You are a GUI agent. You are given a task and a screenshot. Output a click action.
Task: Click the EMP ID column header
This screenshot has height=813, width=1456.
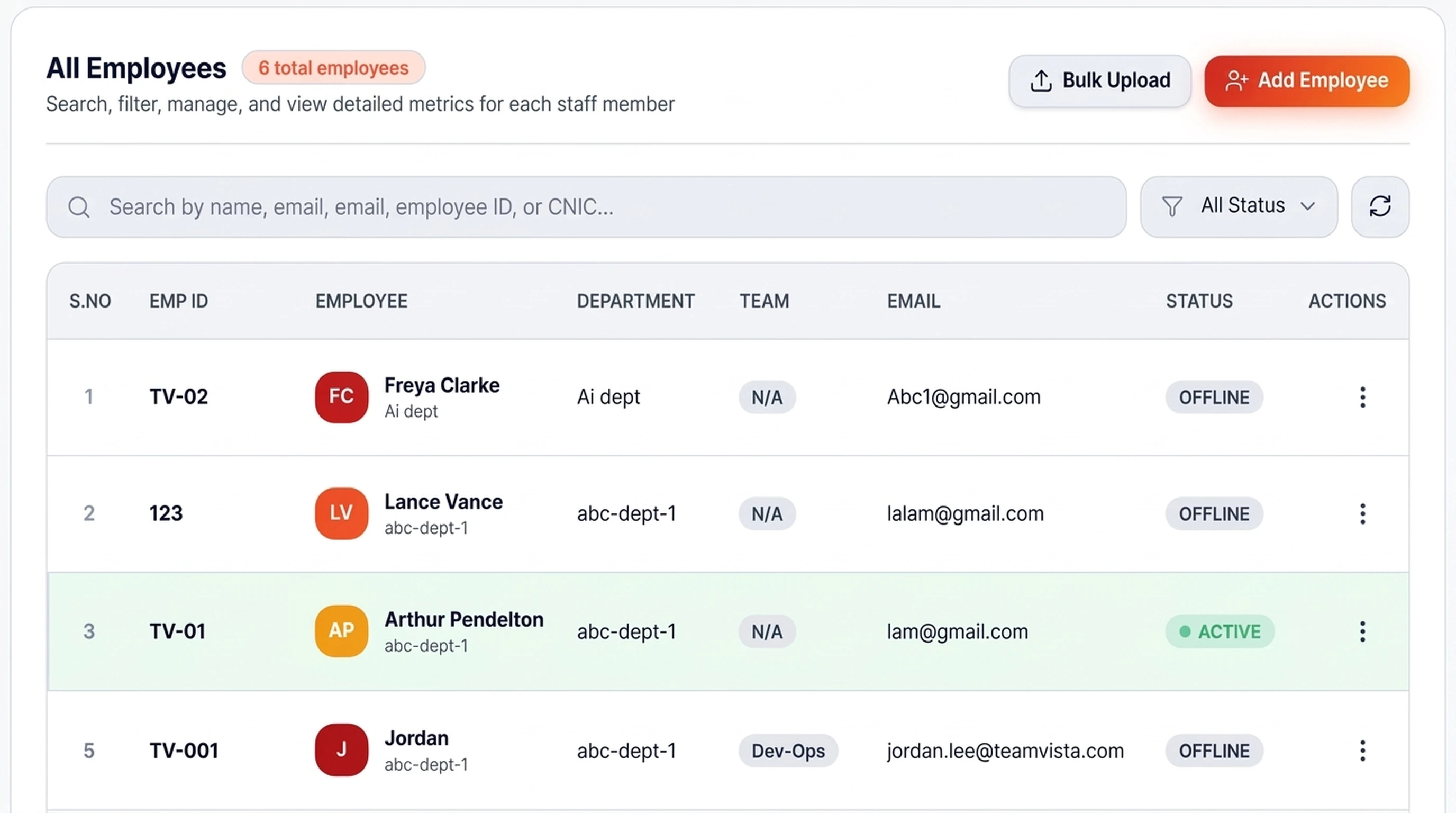pyautogui.click(x=179, y=301)
